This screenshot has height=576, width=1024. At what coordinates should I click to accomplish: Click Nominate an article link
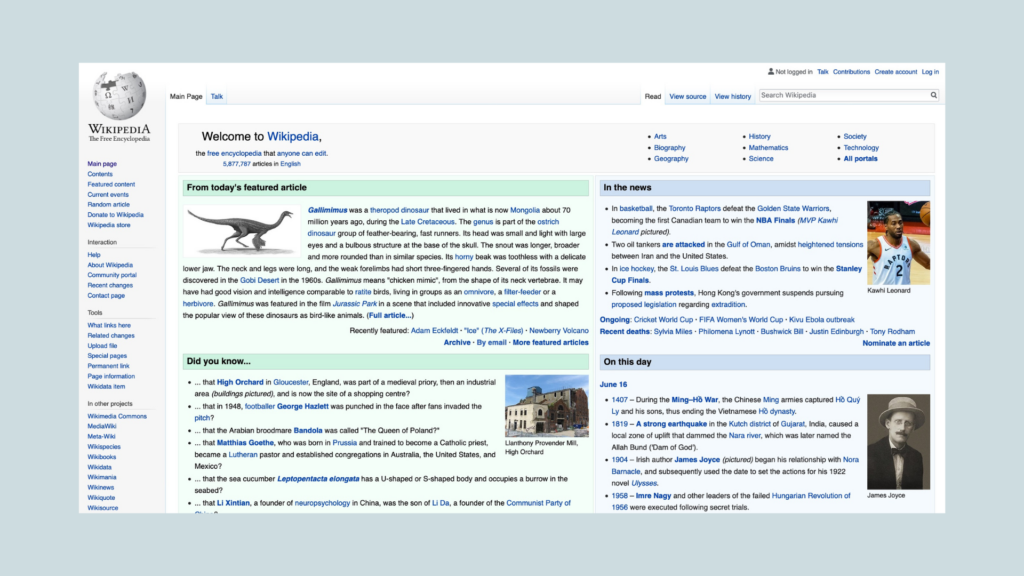click(896, 343)
